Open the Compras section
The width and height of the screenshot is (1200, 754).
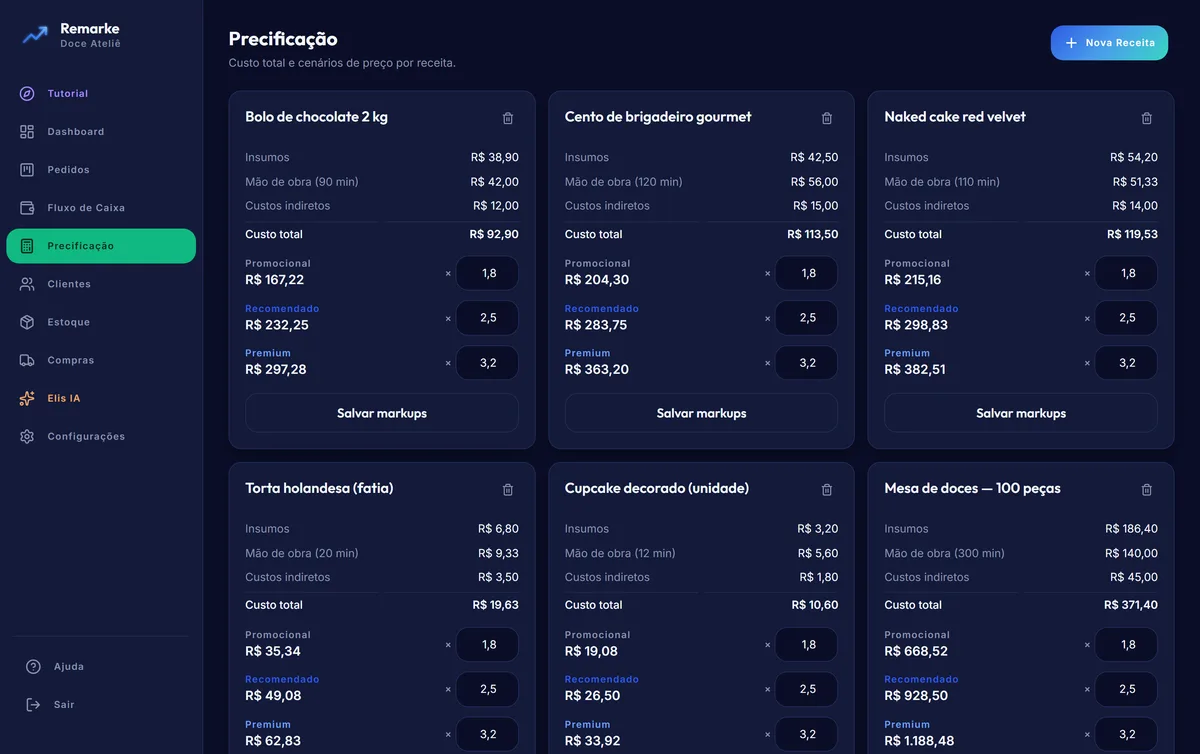(x=101, y=360)
